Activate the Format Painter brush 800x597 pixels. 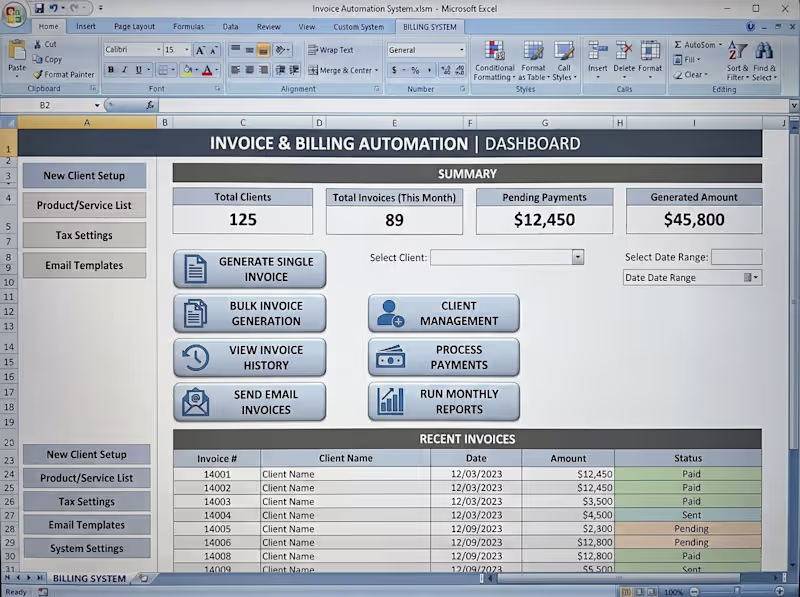click(38, 74)
